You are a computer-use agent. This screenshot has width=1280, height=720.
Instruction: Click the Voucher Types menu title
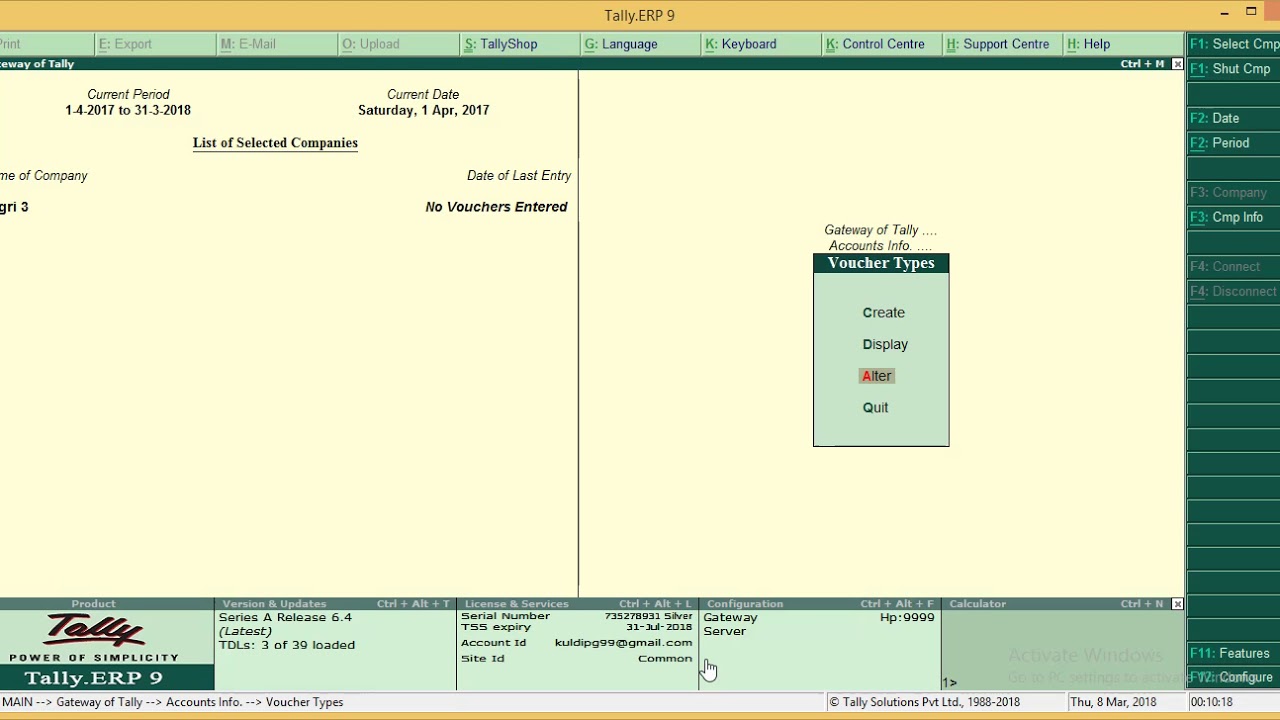[x=881, y=263]
